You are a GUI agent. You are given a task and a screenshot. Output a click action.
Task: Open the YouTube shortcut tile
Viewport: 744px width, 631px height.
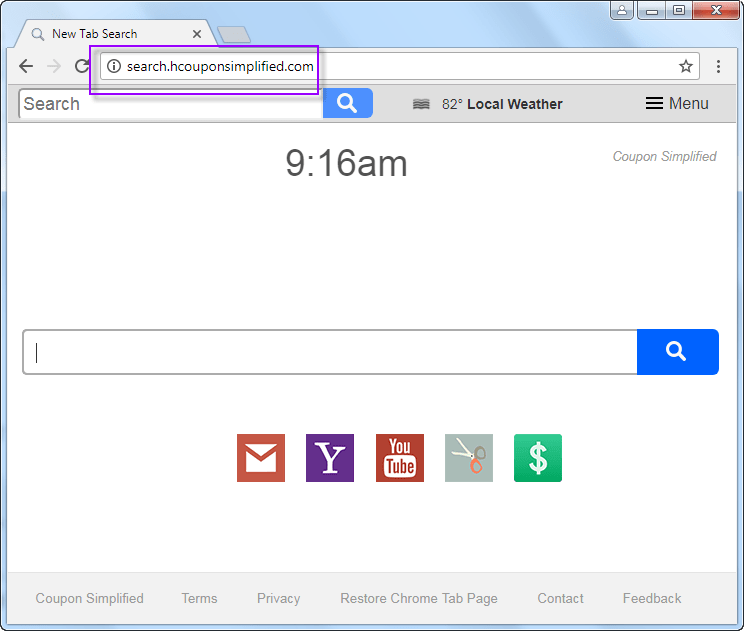pos(400,458)
